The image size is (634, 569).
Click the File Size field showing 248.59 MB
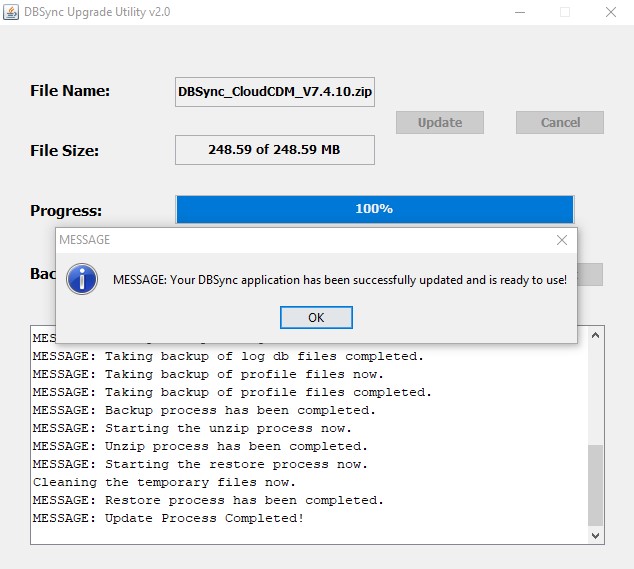click(x=275, y=150)
